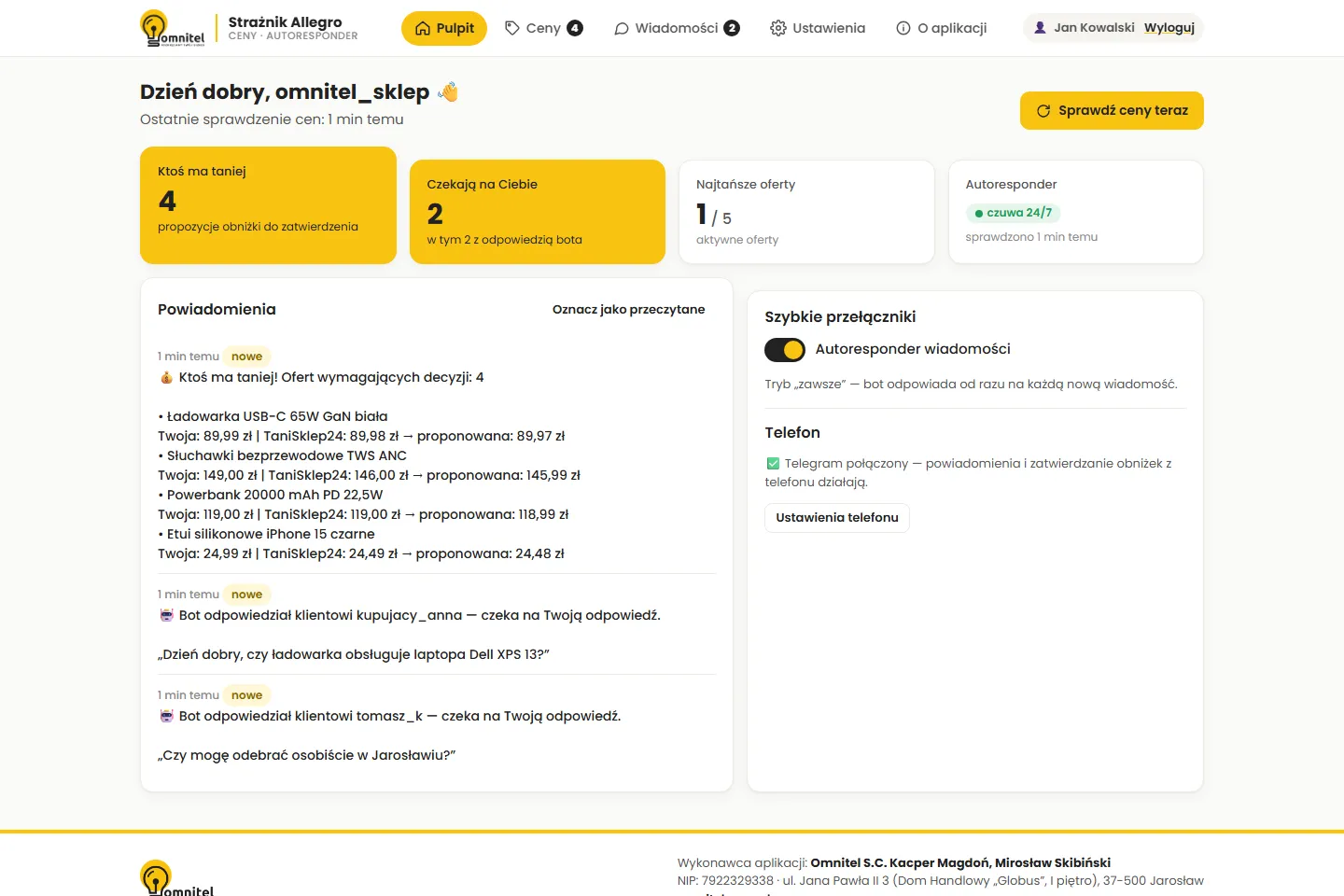
Task: Select the Powerbank 20000 mAh PD 22,5W line
Action: click(x=271, y=495)
